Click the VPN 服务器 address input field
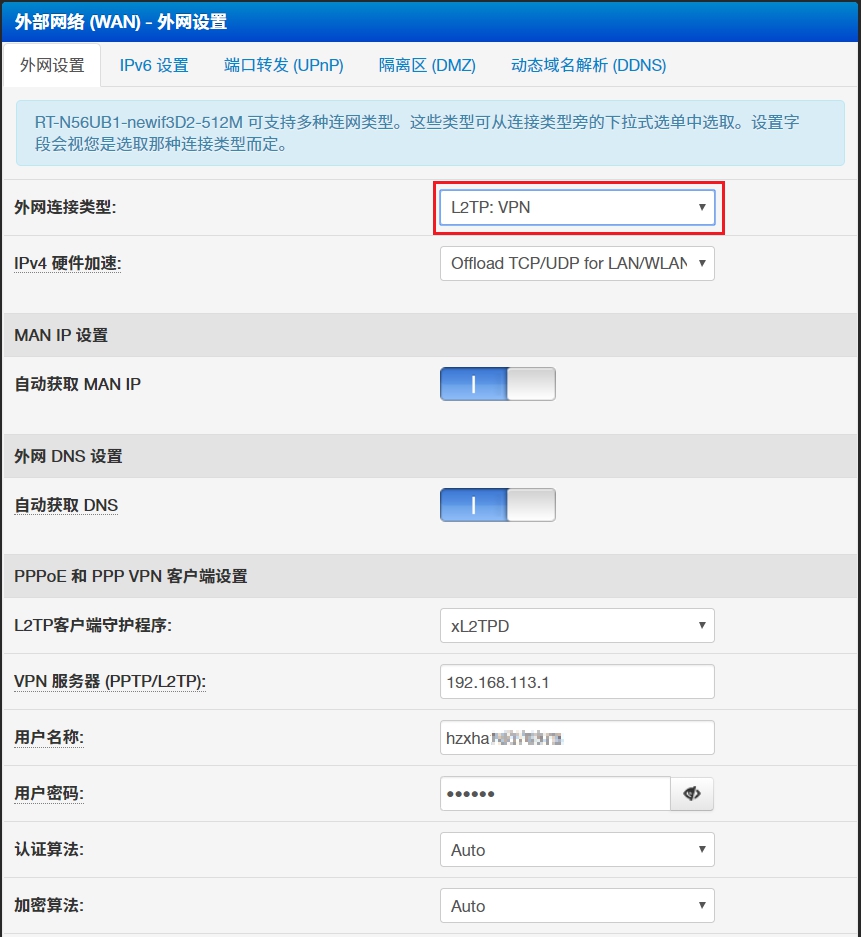Screen dimensions: 861x937 [577, 681]
